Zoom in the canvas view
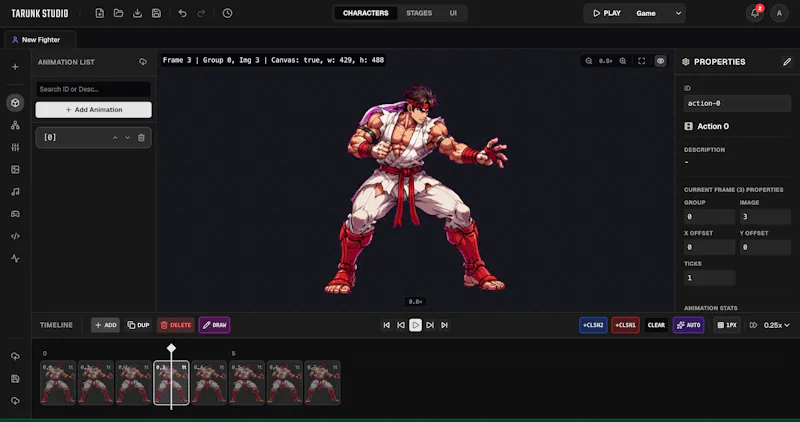 pos(623,61)
